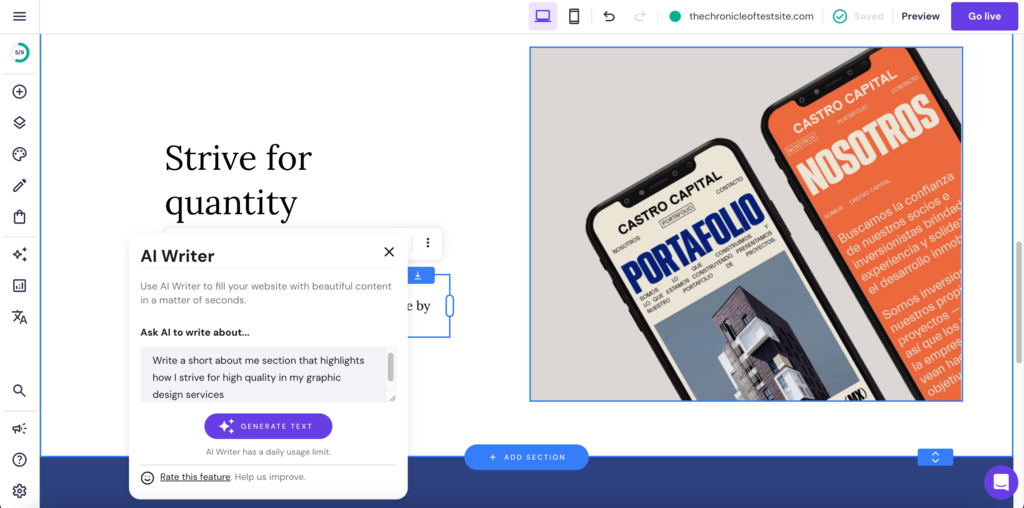1024x508 pixels.
Task: Click the section move up-down arrows
Action: (935, 457)
